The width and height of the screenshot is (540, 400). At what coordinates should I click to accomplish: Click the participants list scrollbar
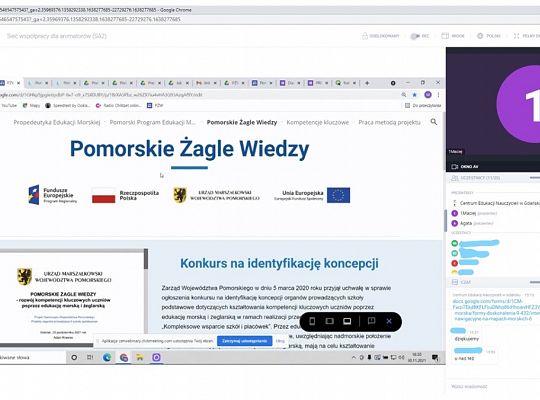(446, 220)
